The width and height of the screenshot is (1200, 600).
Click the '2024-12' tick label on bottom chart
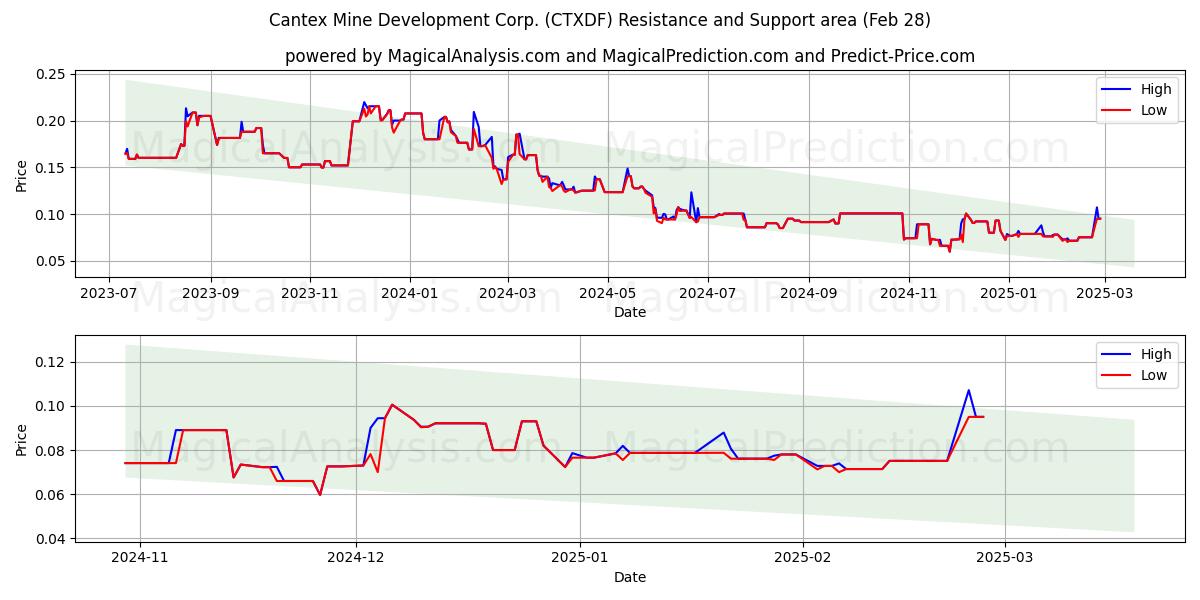click(356, 558)
